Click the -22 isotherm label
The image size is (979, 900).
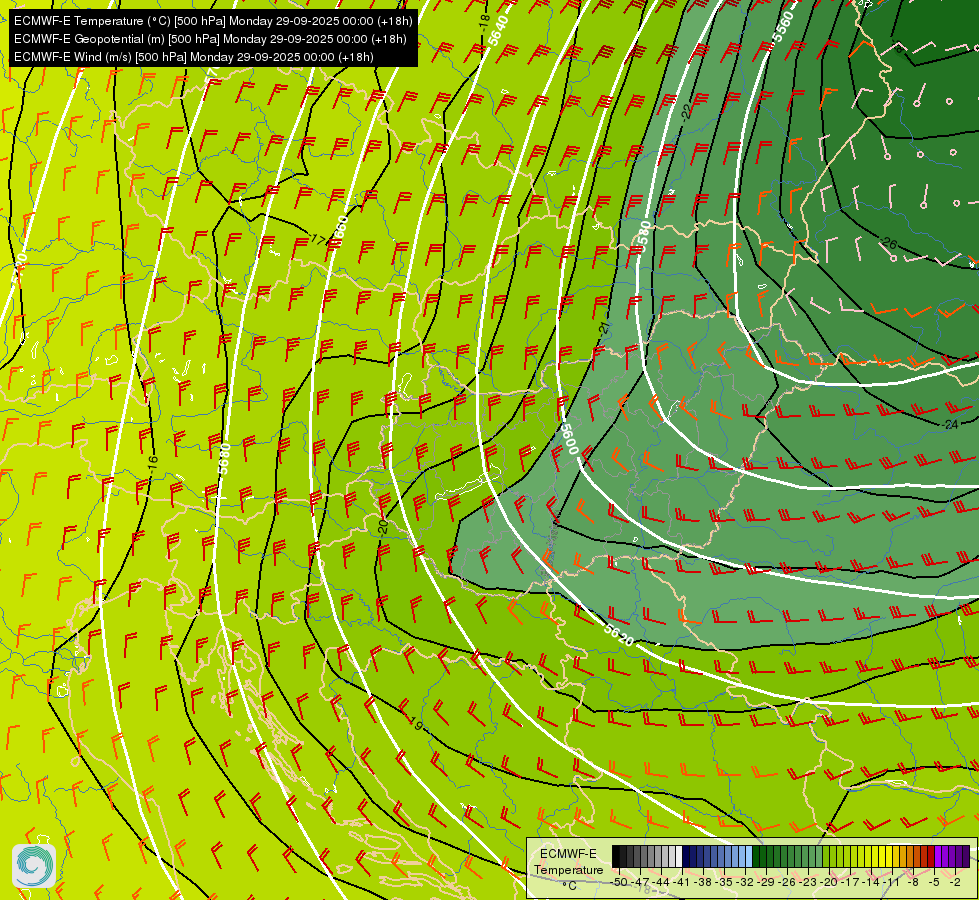click(x=686, y=112)
